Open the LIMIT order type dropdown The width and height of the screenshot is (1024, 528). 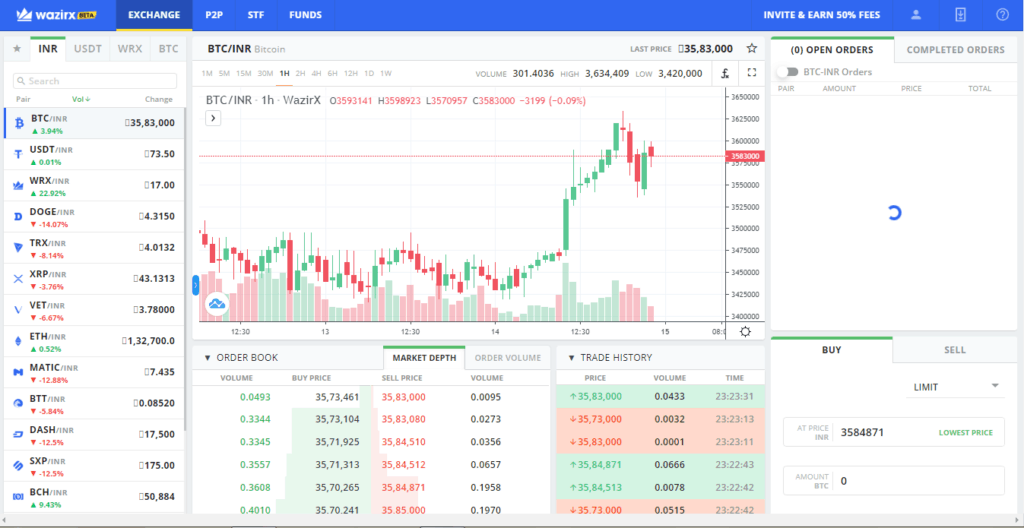pyautogui.click(x=957, y=387)
